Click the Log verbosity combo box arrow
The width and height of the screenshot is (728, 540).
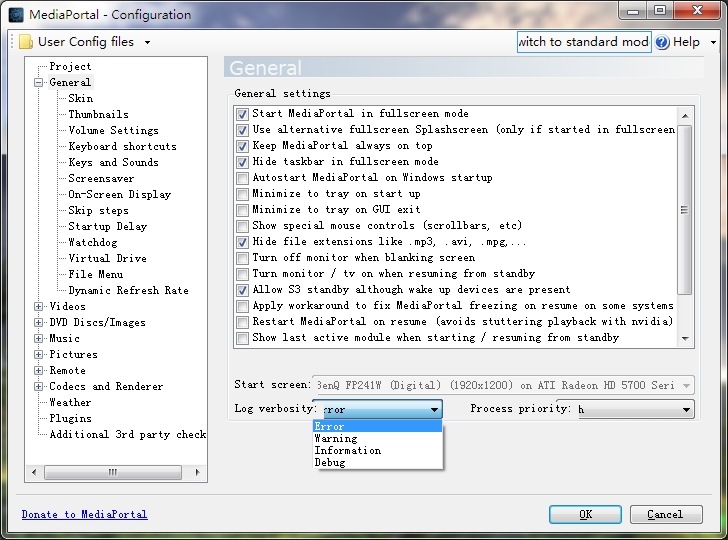(434, 410)
